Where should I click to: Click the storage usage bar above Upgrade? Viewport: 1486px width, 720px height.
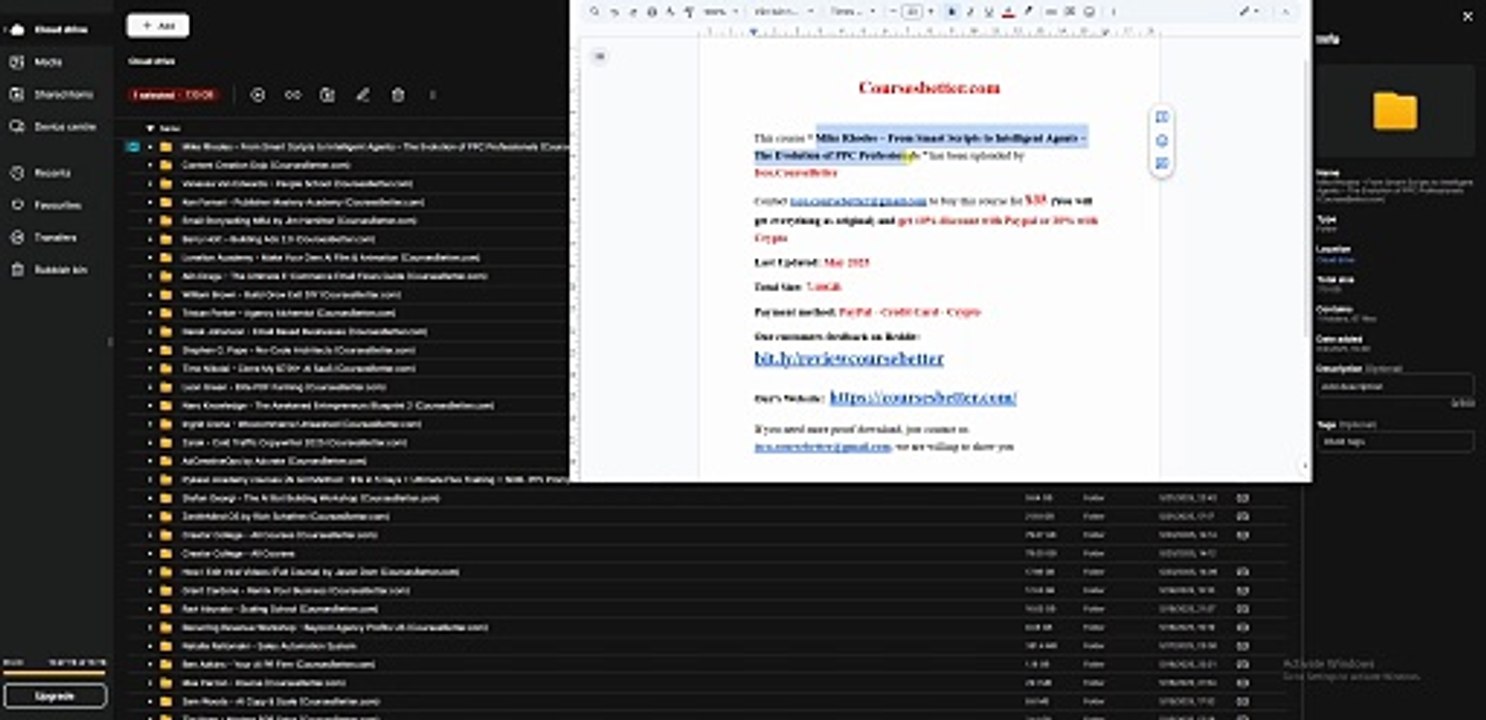54,673
